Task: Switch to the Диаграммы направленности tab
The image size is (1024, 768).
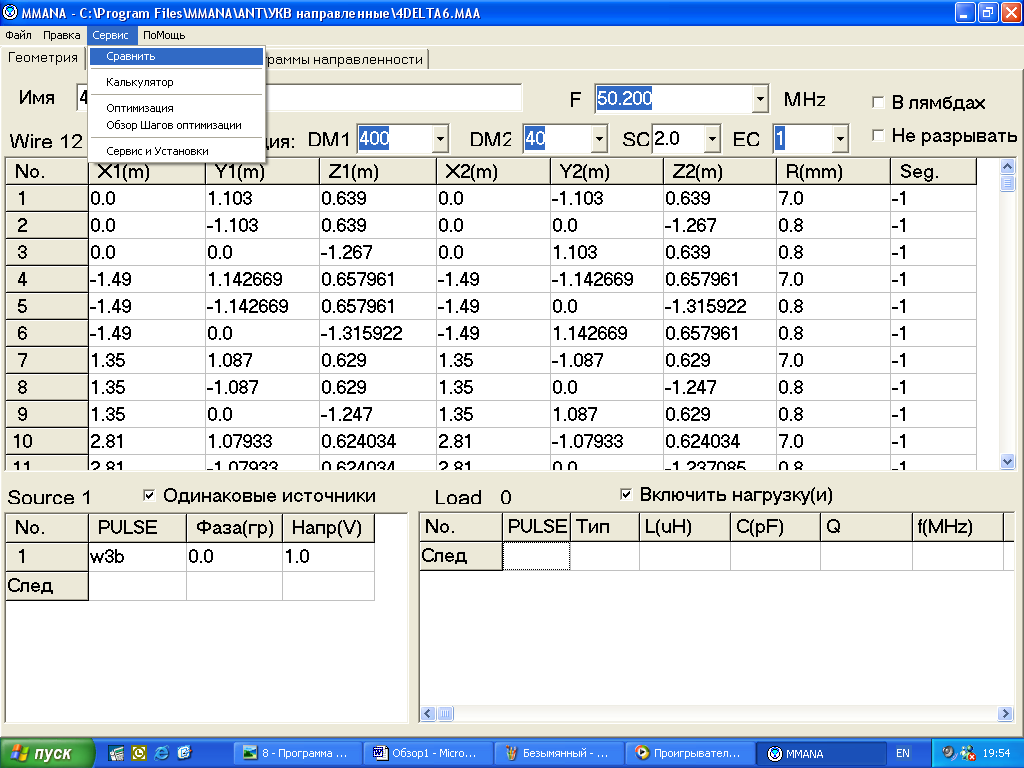Action: 346,59
